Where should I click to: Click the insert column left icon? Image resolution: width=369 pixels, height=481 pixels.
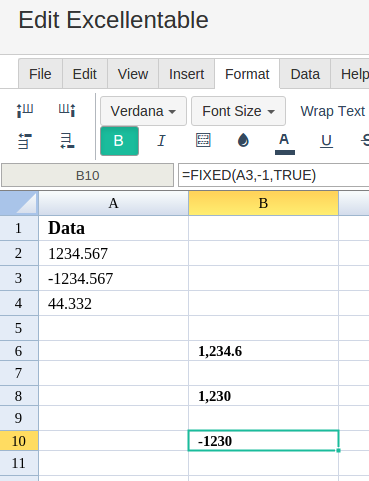pyautogui.click(x=25, y=111)
